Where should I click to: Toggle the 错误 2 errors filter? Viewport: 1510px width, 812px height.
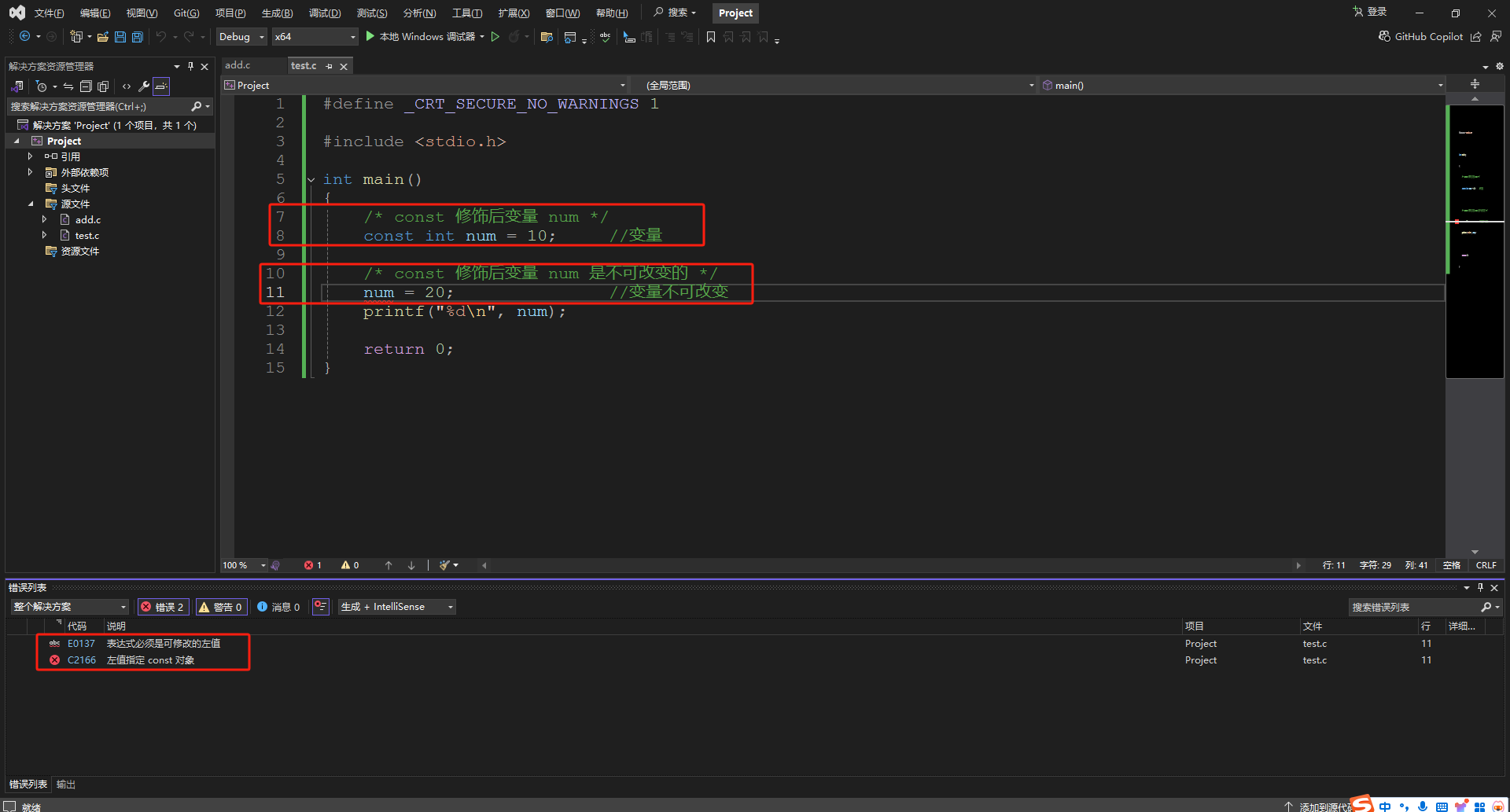tap(163, 607)
